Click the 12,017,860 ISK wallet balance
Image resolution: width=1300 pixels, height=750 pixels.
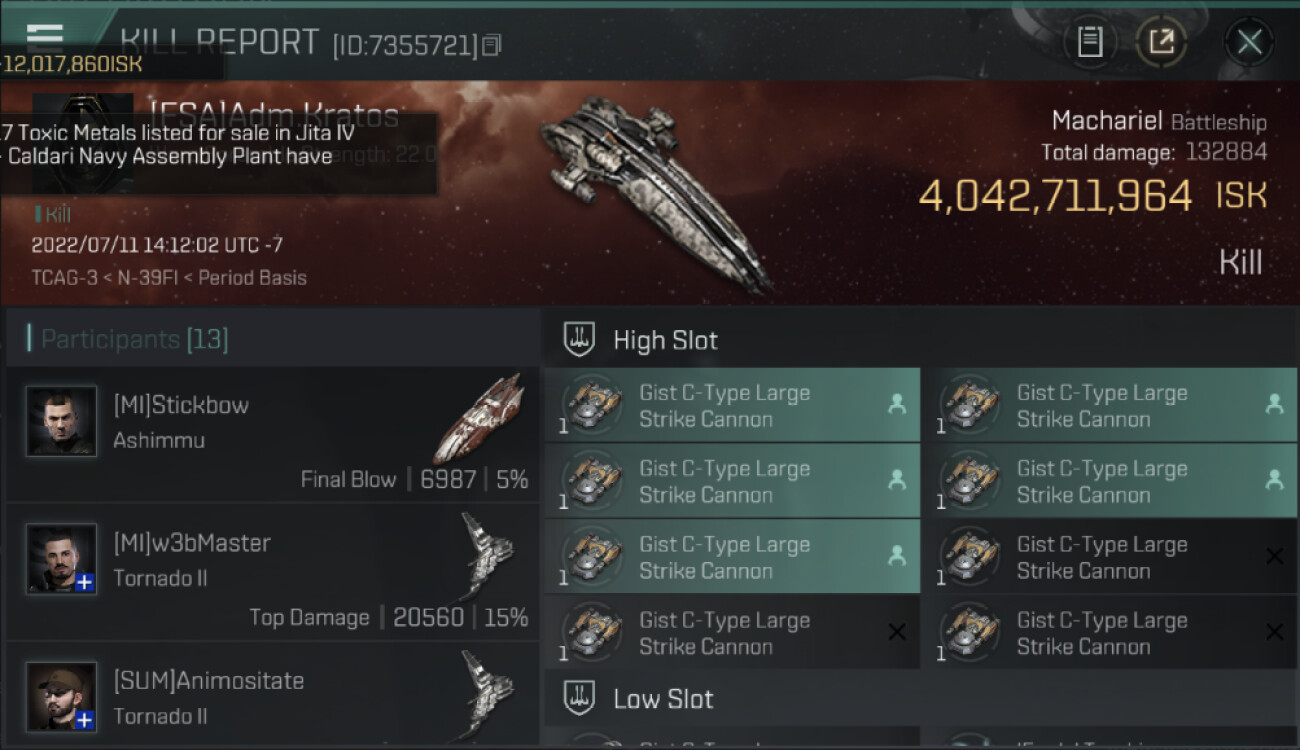72,65
